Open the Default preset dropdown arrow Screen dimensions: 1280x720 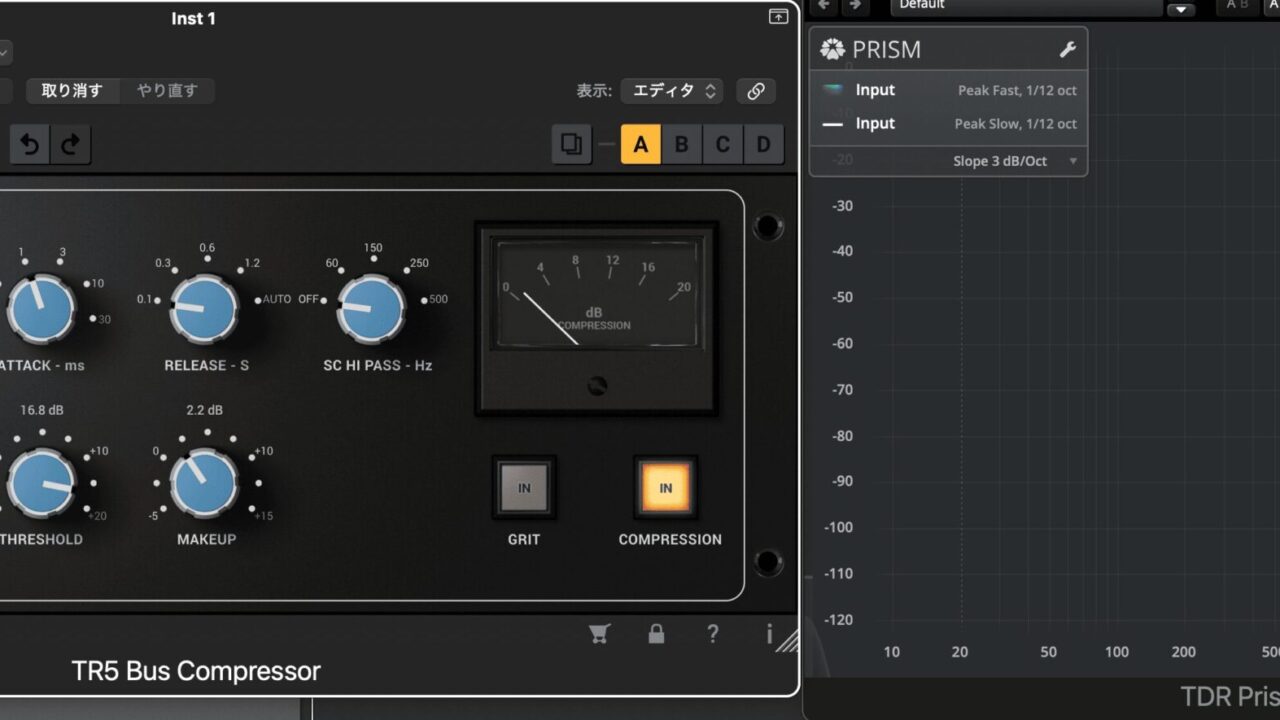click(1181, 9)
